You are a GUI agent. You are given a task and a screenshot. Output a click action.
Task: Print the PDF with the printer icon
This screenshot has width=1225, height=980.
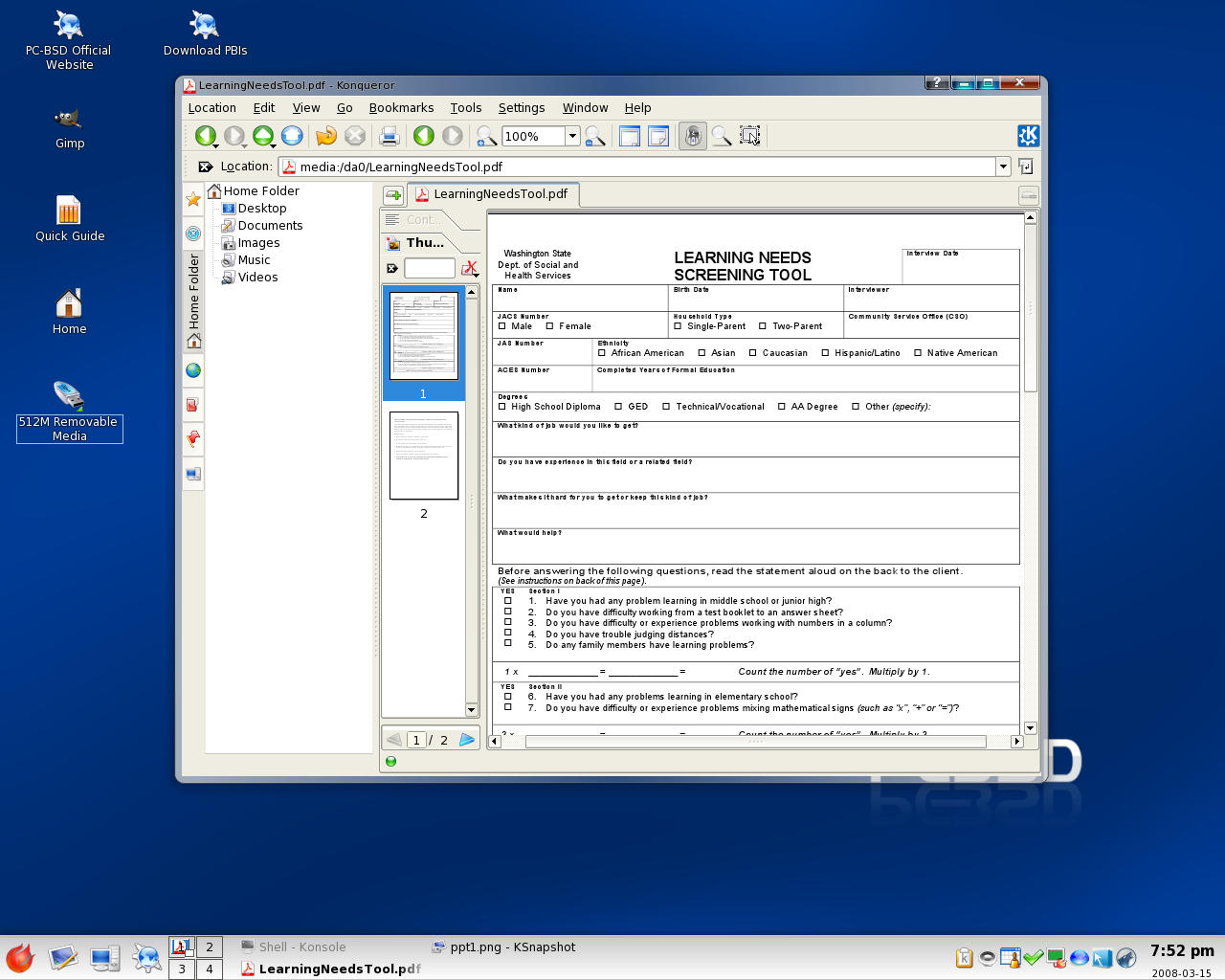[x=390, y=136]
